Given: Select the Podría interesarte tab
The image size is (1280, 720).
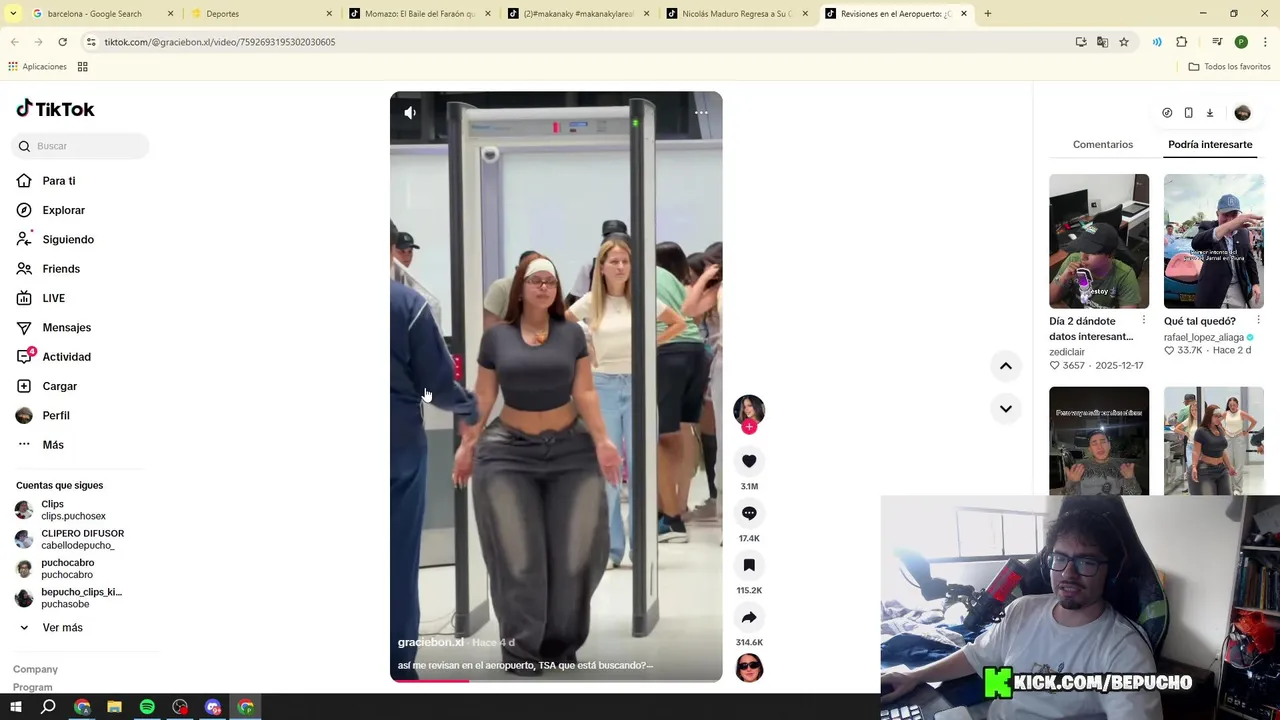Looking at the screenshot, I should pyautogui.click(x=1210, y=145).
